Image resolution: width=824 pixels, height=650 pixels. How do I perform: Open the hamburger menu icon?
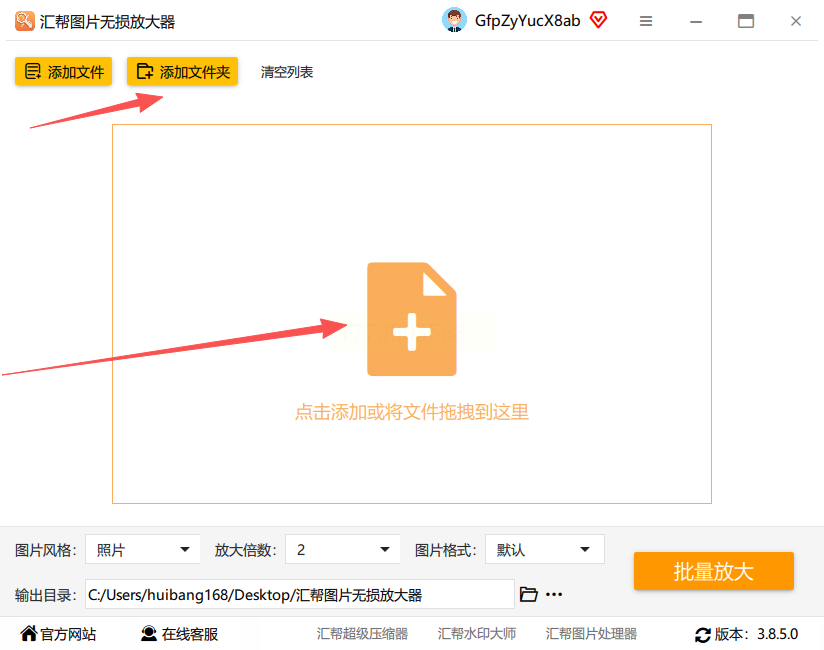coord(646,21)
